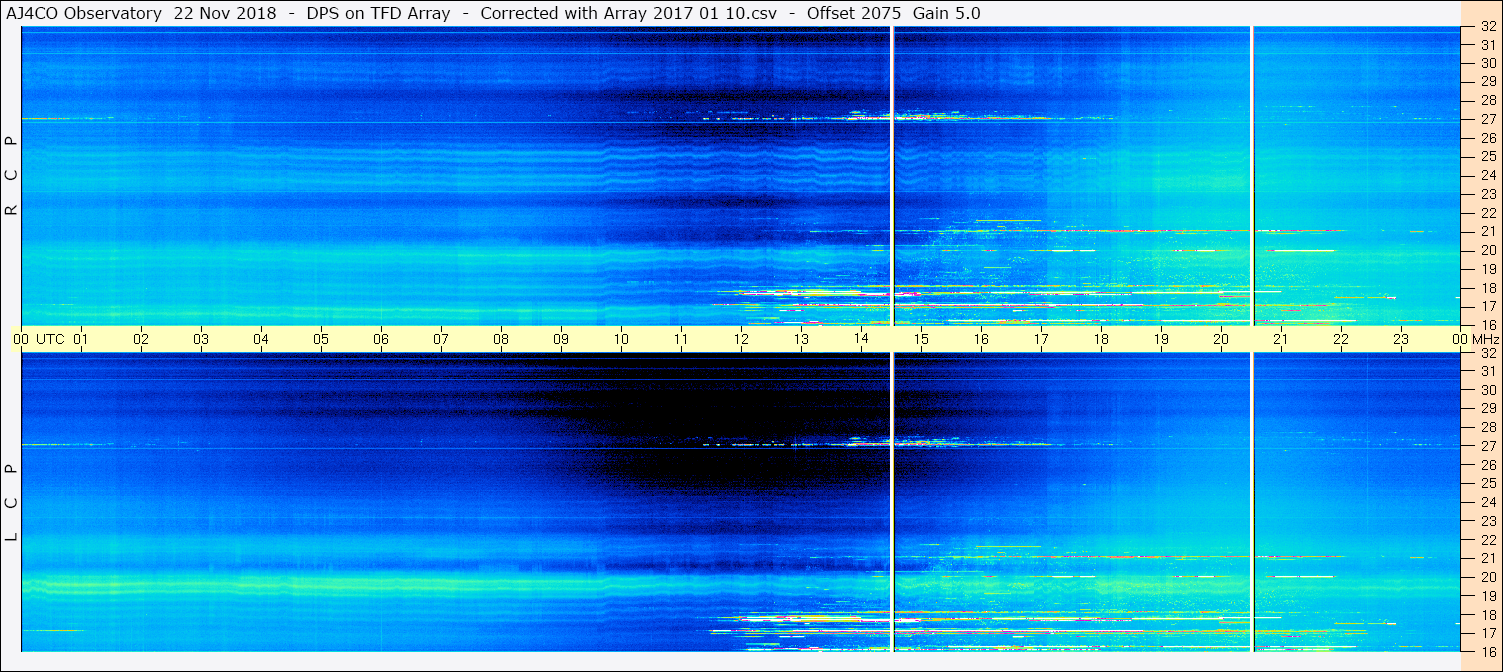Click the "Gain 5.0" value in header
This screenshot has height=672, width=1503.
click(x=946, y=13)
